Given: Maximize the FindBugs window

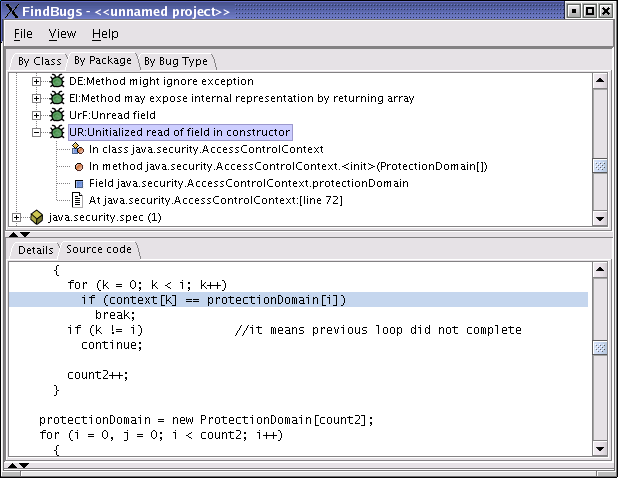Looking at the screenshot, I should (590, 11).
